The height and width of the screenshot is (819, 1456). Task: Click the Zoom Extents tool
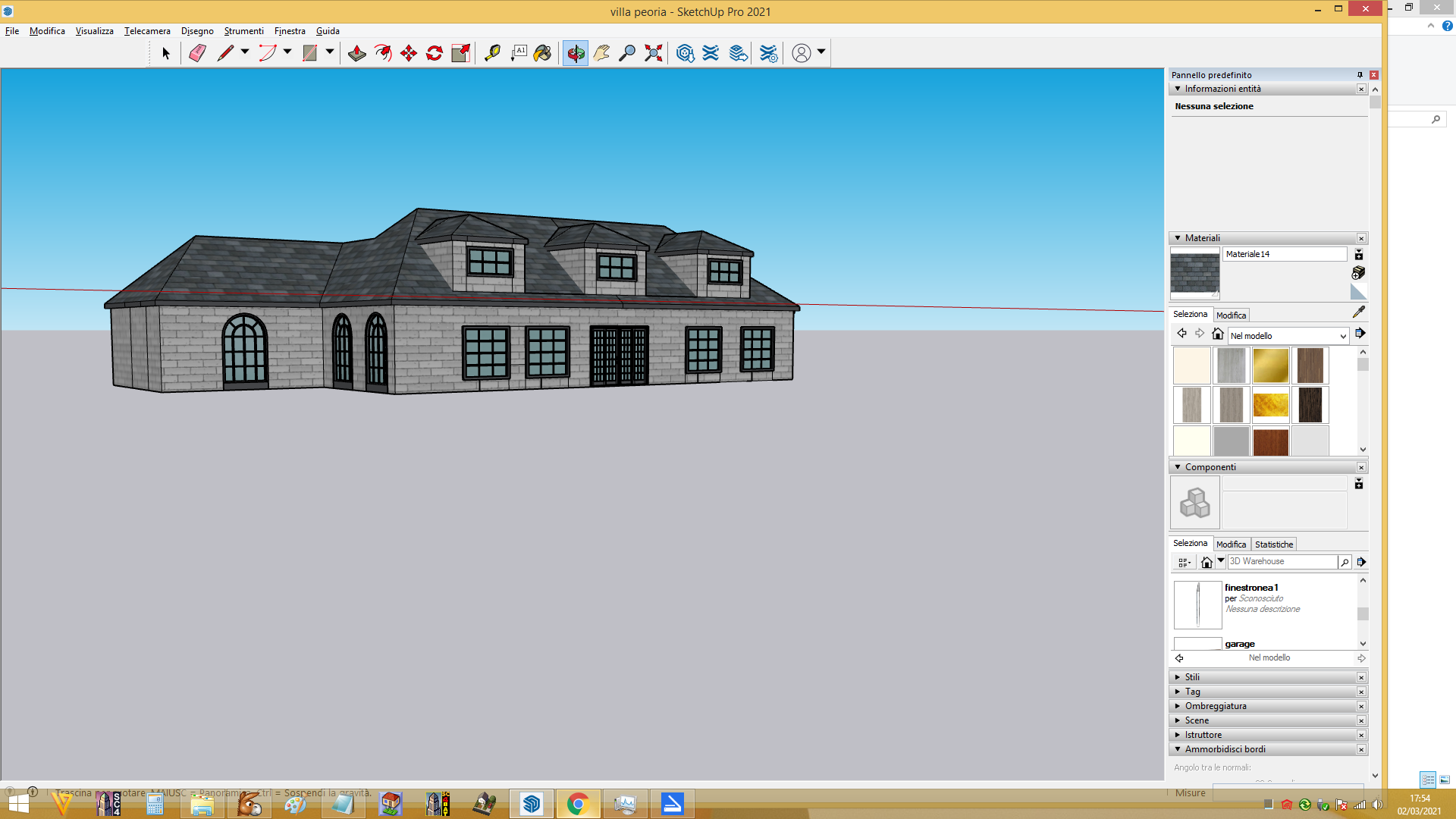click(654, 53)
